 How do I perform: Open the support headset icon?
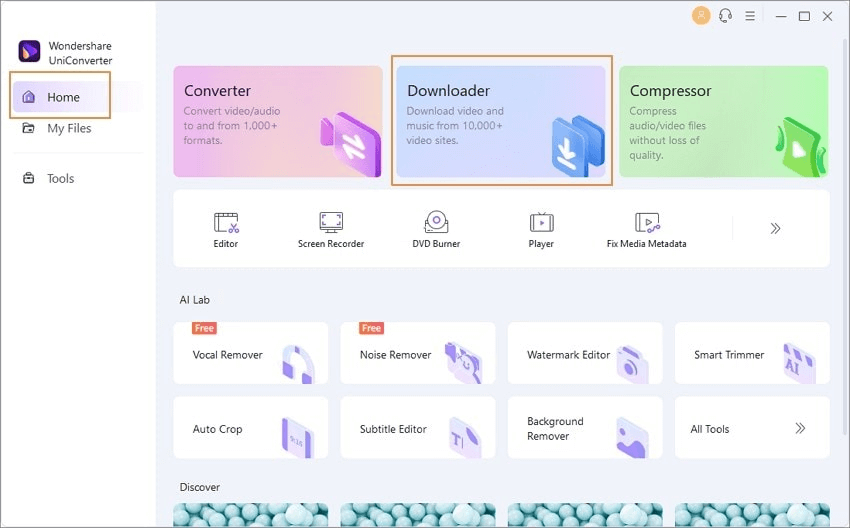click(725, 16)
